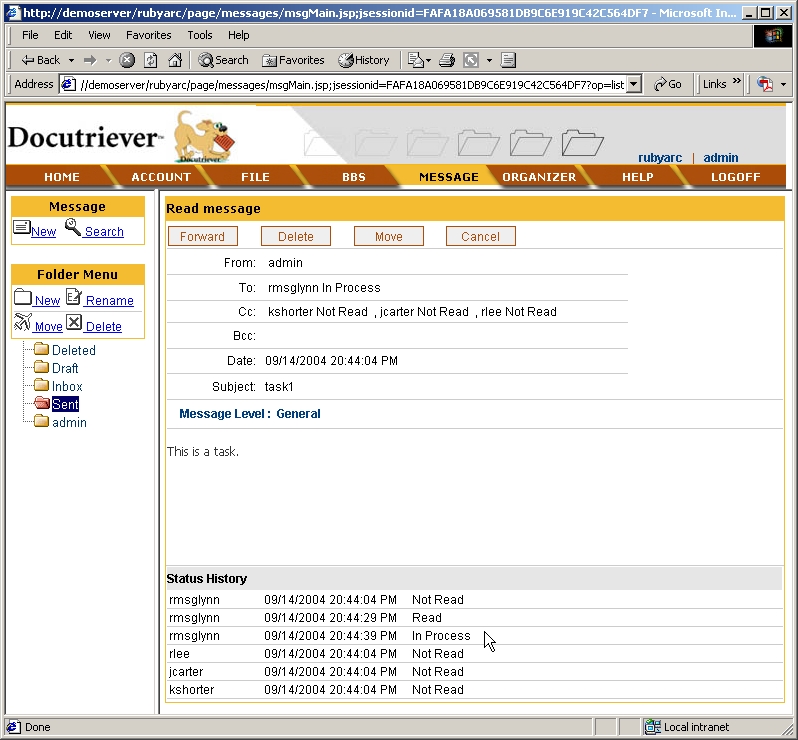This screenshot has width=798, height=740.
Task: Open the Inbox folder in the tree
Action: click(67, 387)
